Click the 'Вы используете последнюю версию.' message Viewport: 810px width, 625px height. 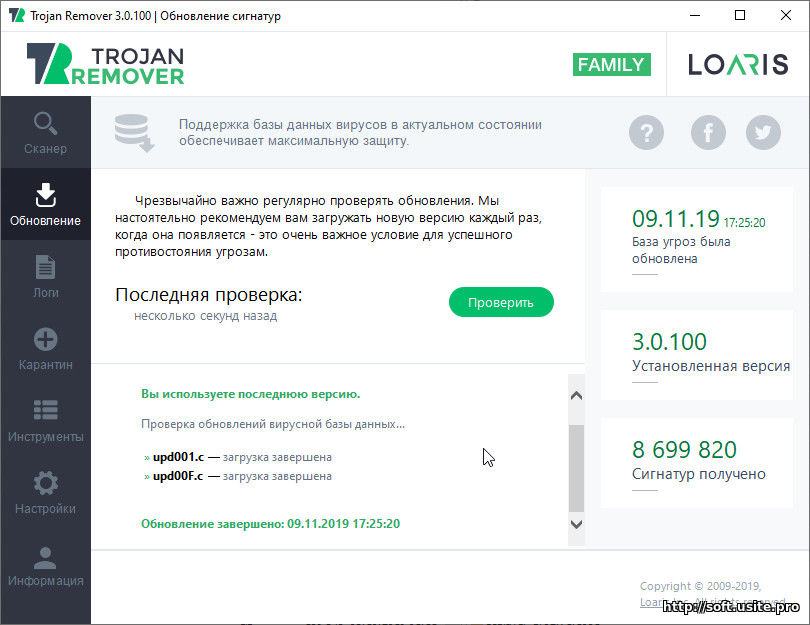tap(251, 394)
